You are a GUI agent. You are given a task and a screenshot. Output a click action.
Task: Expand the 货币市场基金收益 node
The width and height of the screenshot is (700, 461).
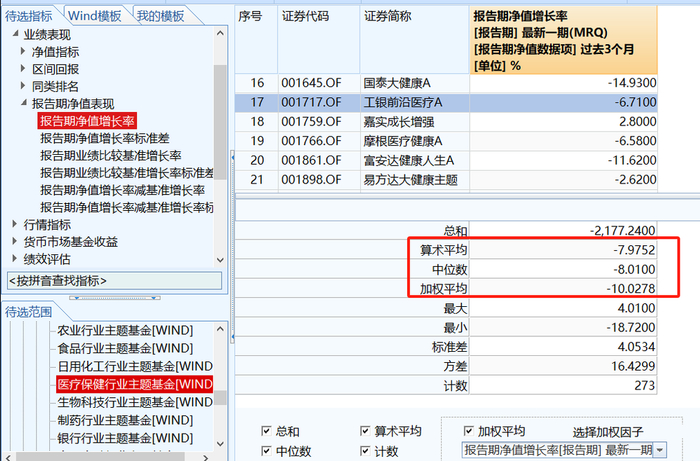click(15, 241)
